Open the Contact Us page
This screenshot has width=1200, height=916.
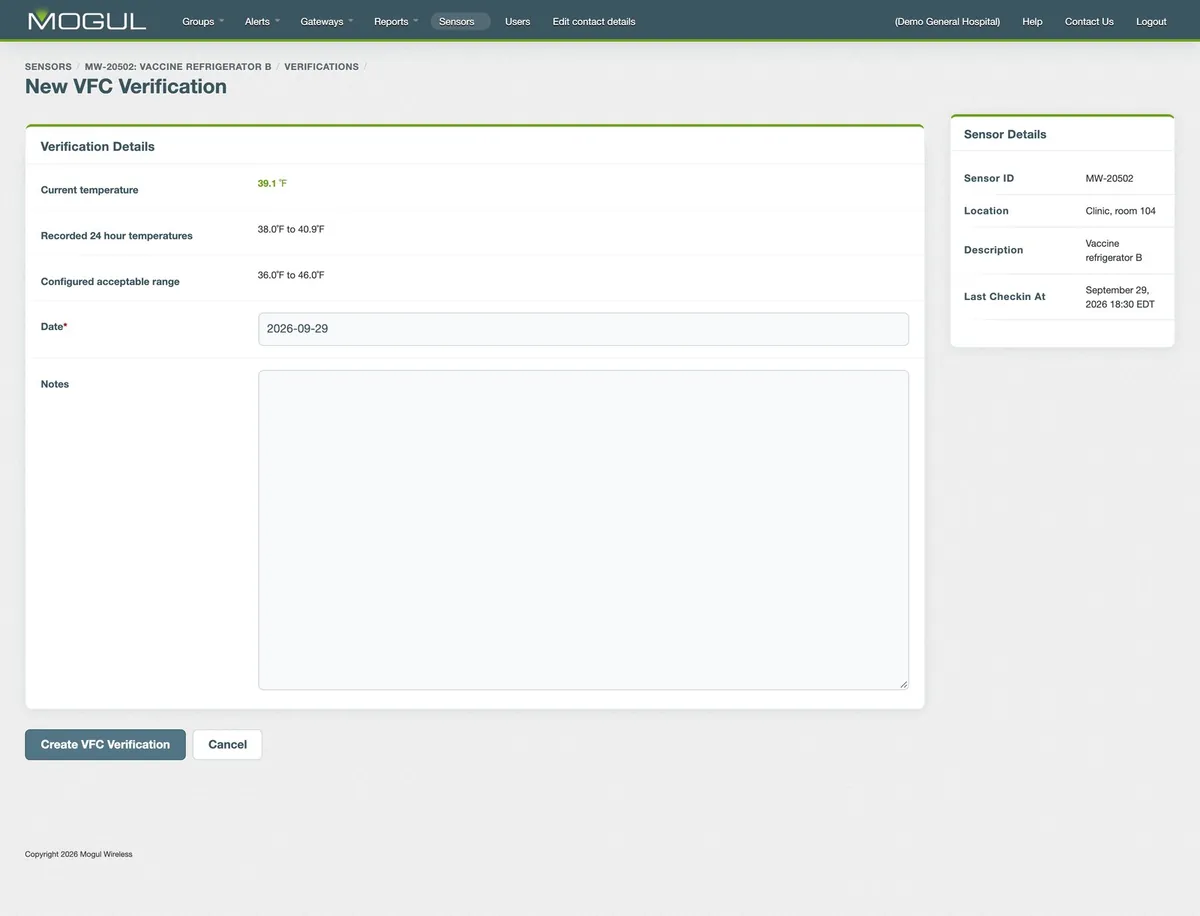(x=1089, y=21)
